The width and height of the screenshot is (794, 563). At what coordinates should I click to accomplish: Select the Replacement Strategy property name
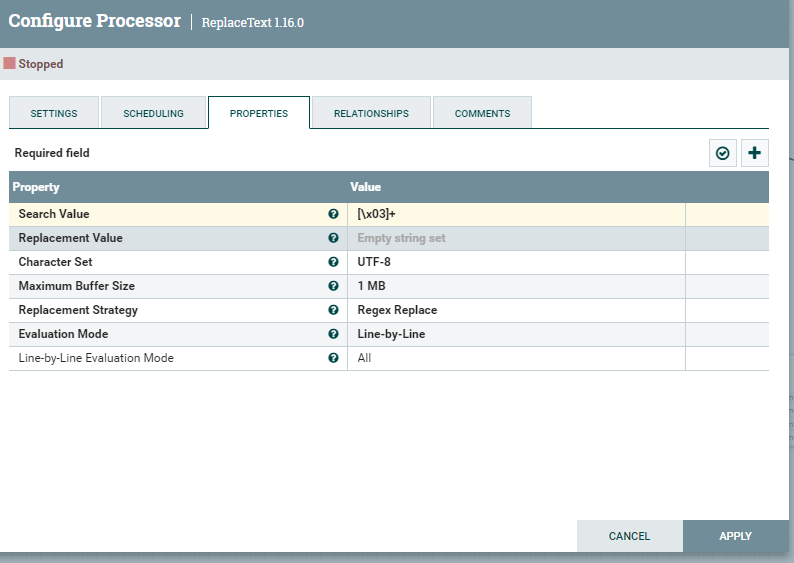78,310
